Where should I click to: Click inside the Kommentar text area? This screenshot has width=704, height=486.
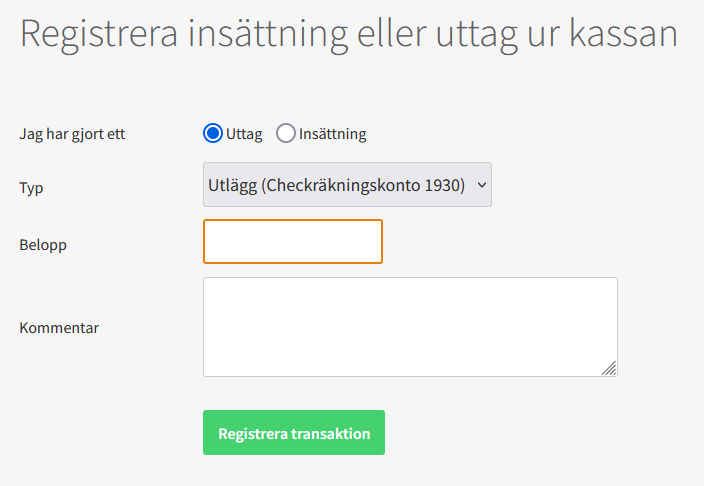[x=410, y=326]
